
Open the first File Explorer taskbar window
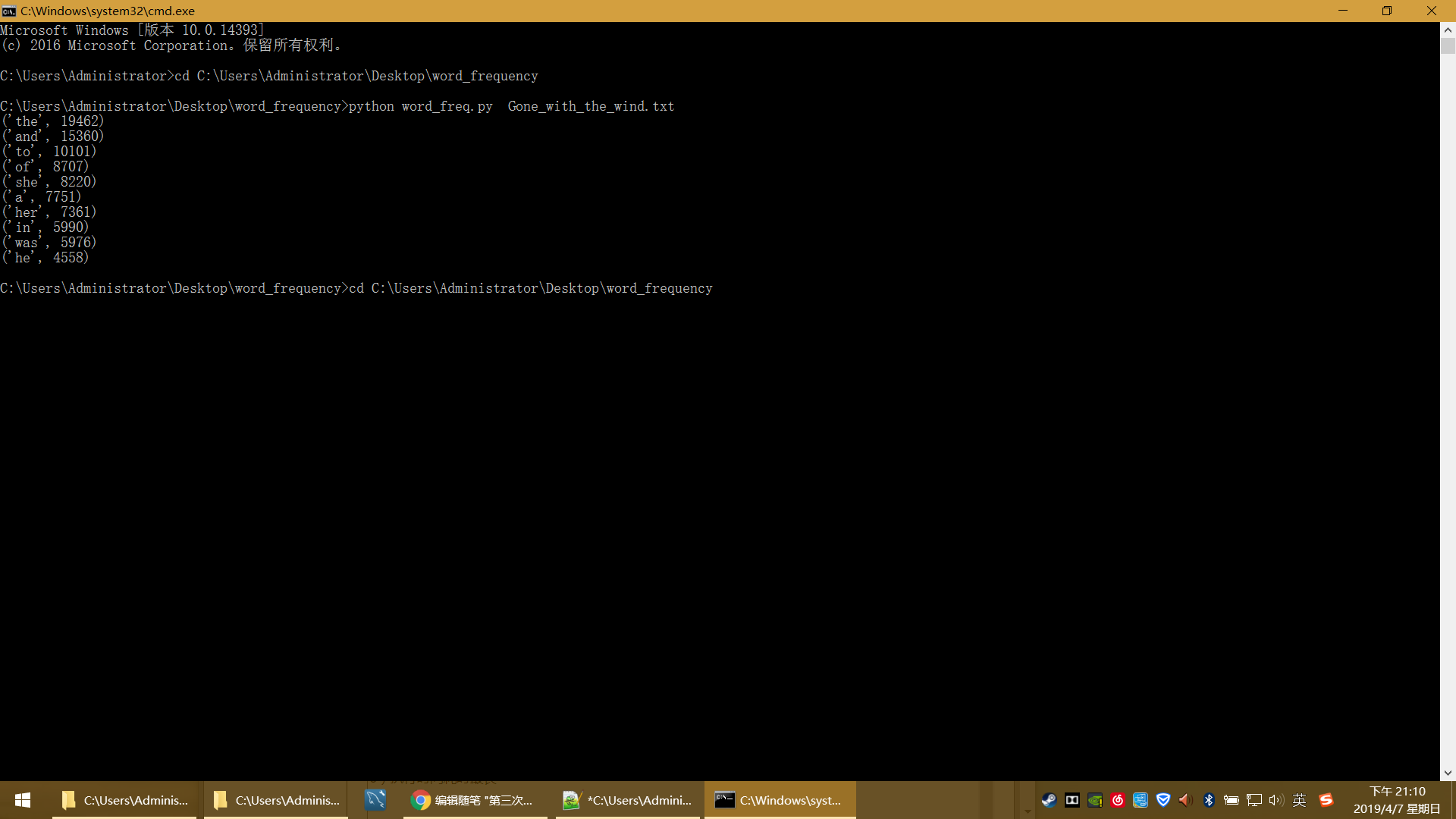(125, 800)
